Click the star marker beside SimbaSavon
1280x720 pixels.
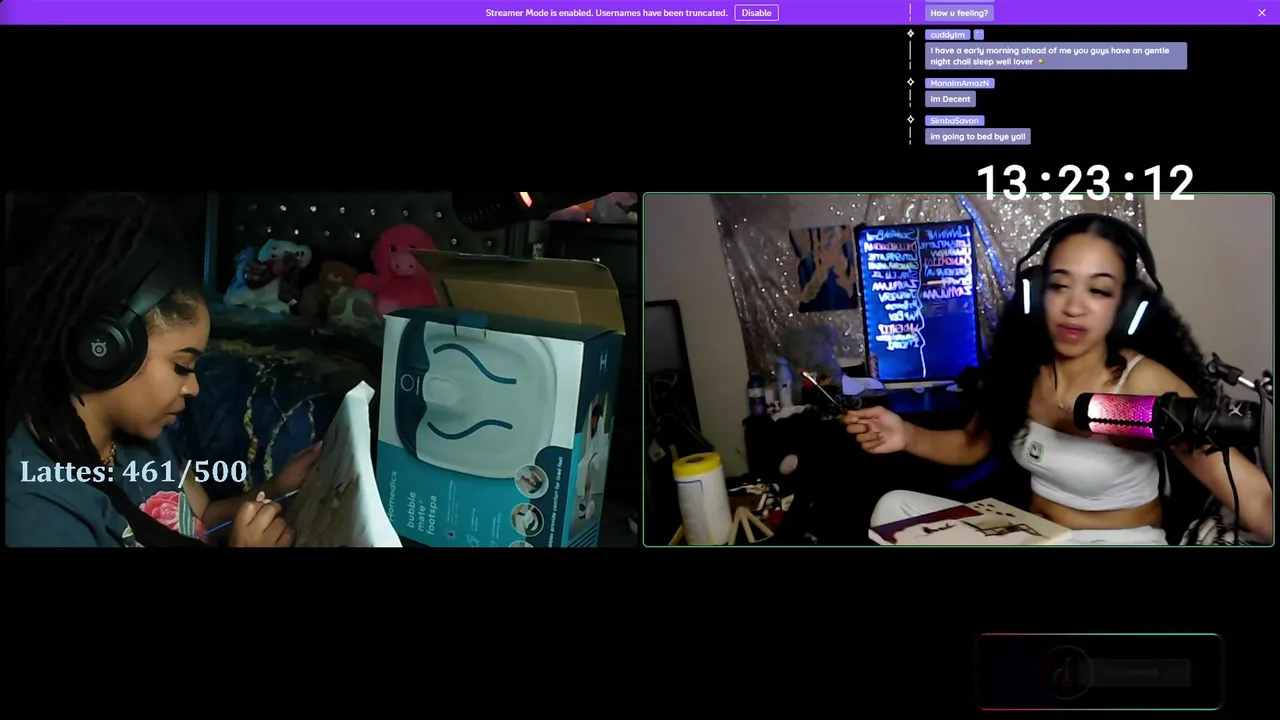(910, 120)
